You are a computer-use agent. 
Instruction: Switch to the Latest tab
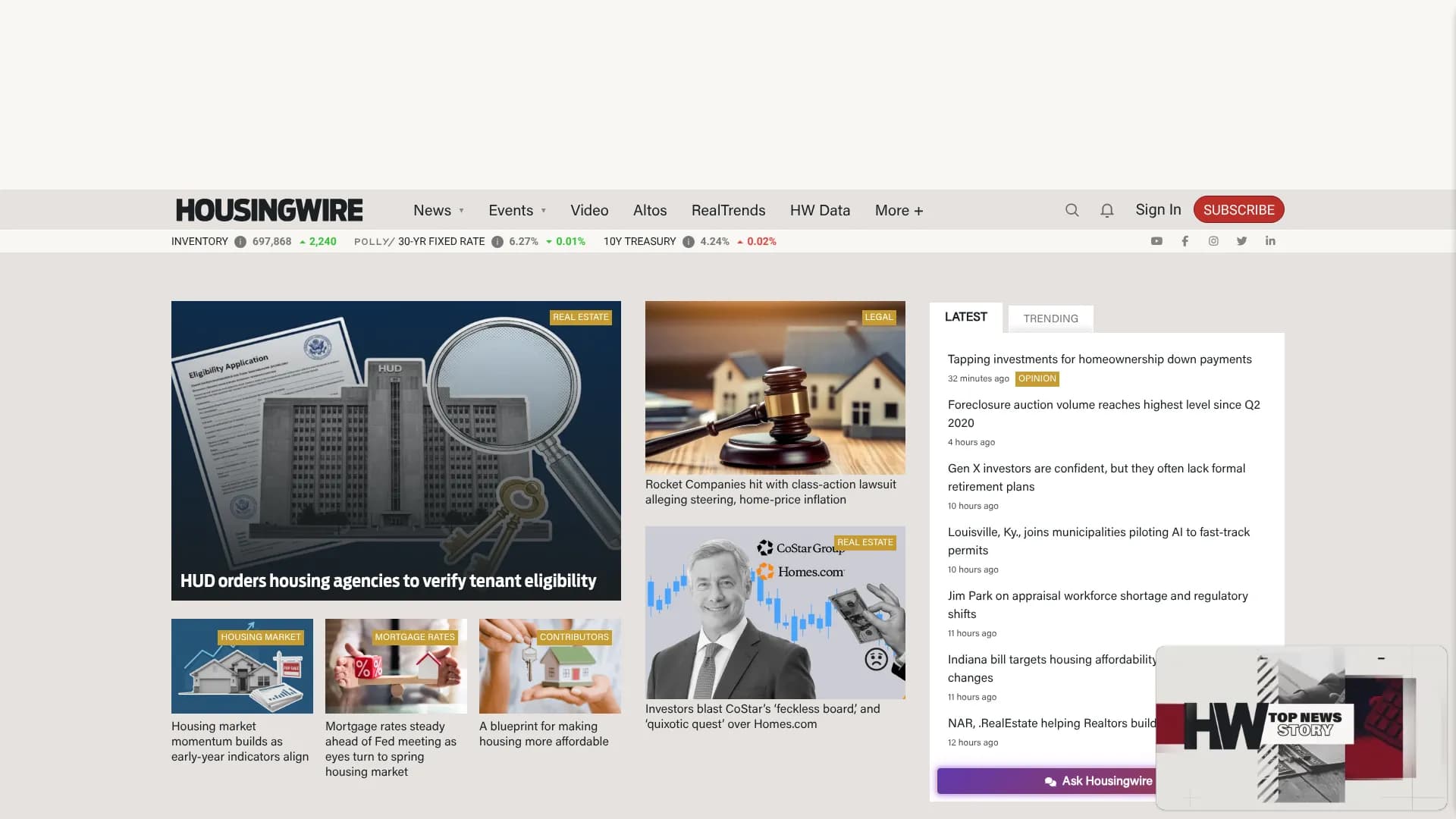[966, 317]
